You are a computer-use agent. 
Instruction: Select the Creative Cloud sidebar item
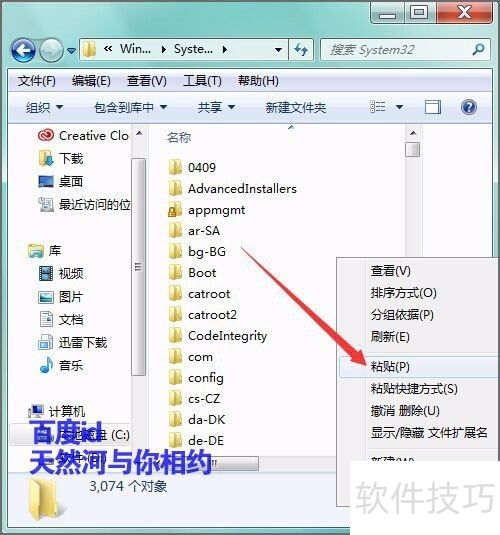(x=83, y=136)
